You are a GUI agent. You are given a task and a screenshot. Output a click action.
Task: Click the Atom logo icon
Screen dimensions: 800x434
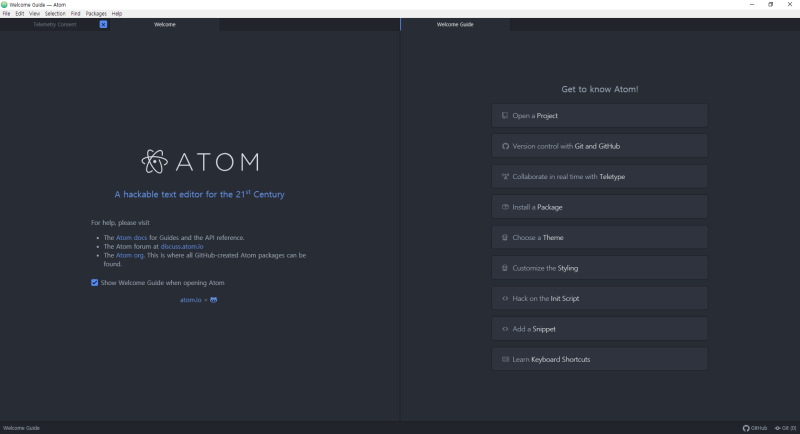[x=155, y=162]
